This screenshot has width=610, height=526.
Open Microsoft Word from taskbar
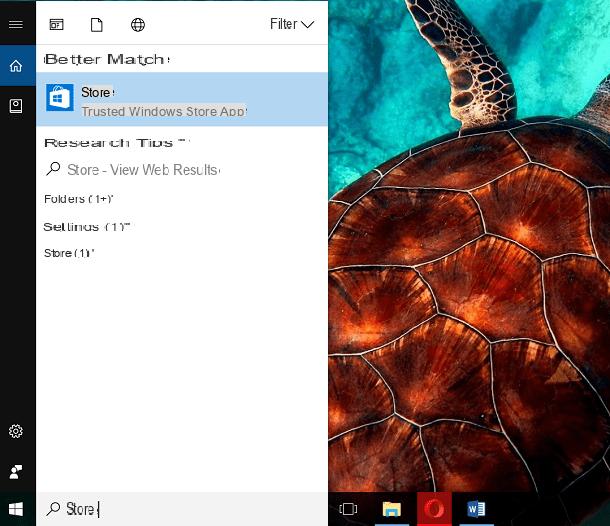[476, 509]
